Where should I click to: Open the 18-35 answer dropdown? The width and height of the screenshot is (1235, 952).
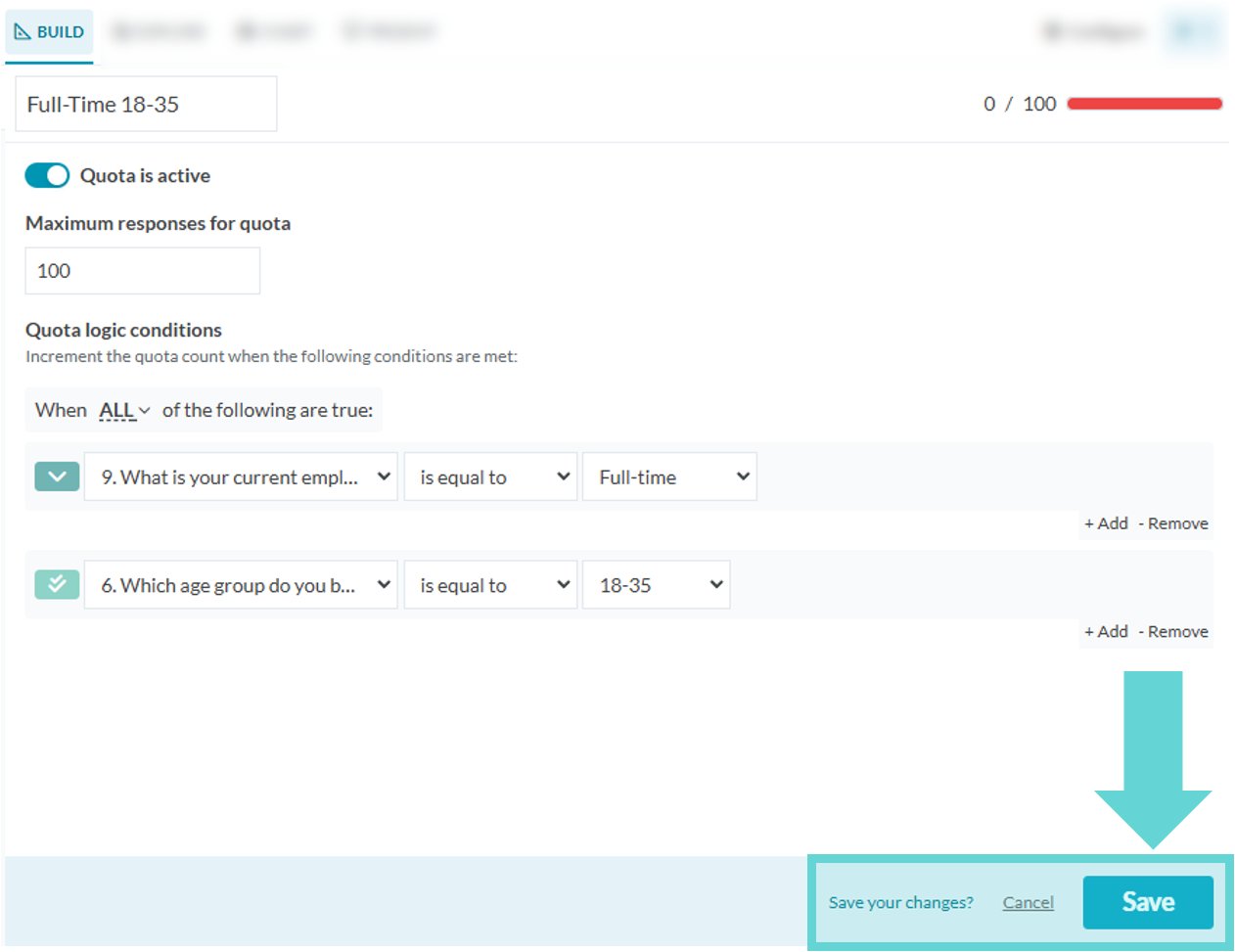656,585
